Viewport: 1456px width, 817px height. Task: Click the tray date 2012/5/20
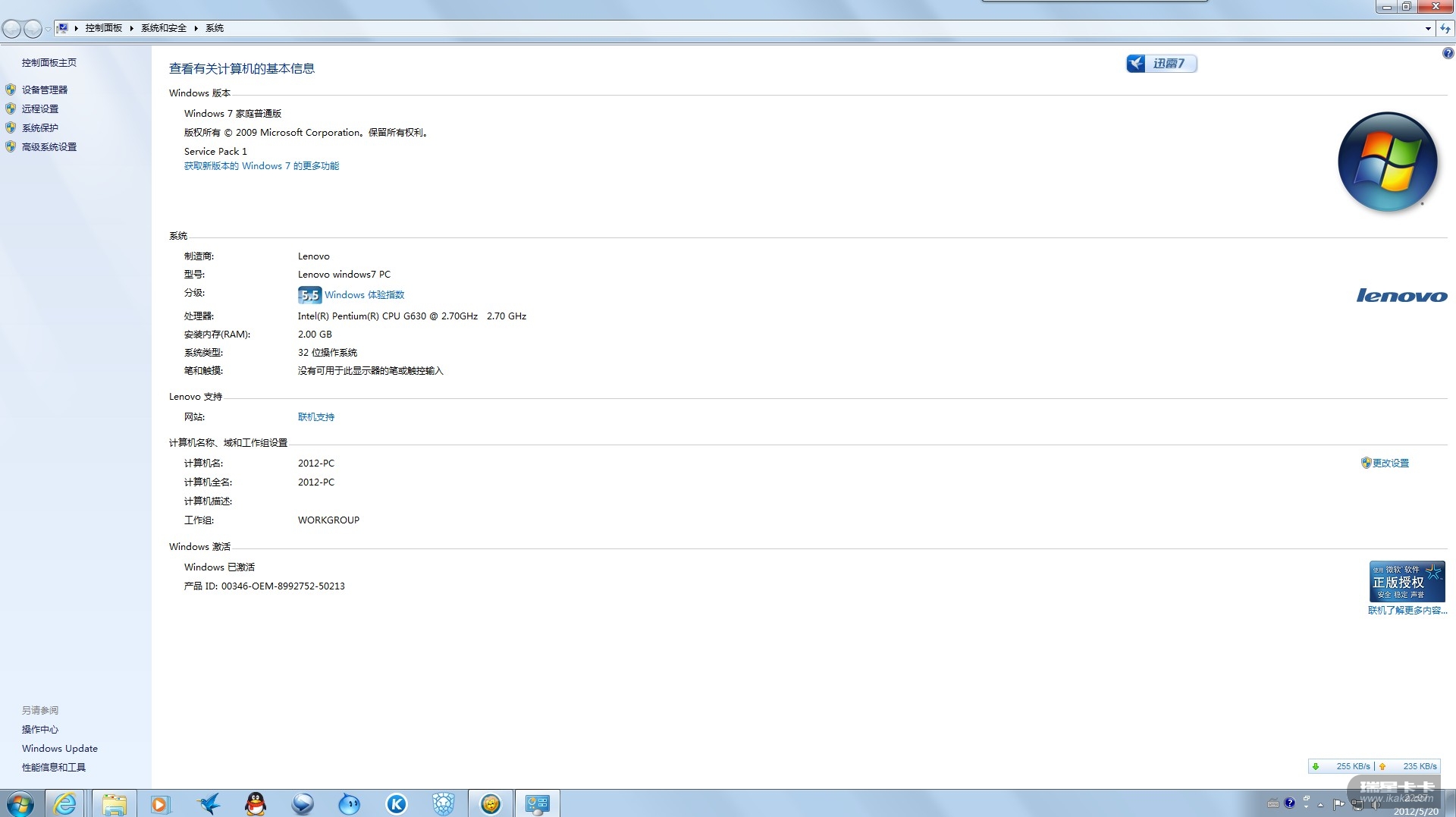pyautogui.click(x=1416, y=811)
